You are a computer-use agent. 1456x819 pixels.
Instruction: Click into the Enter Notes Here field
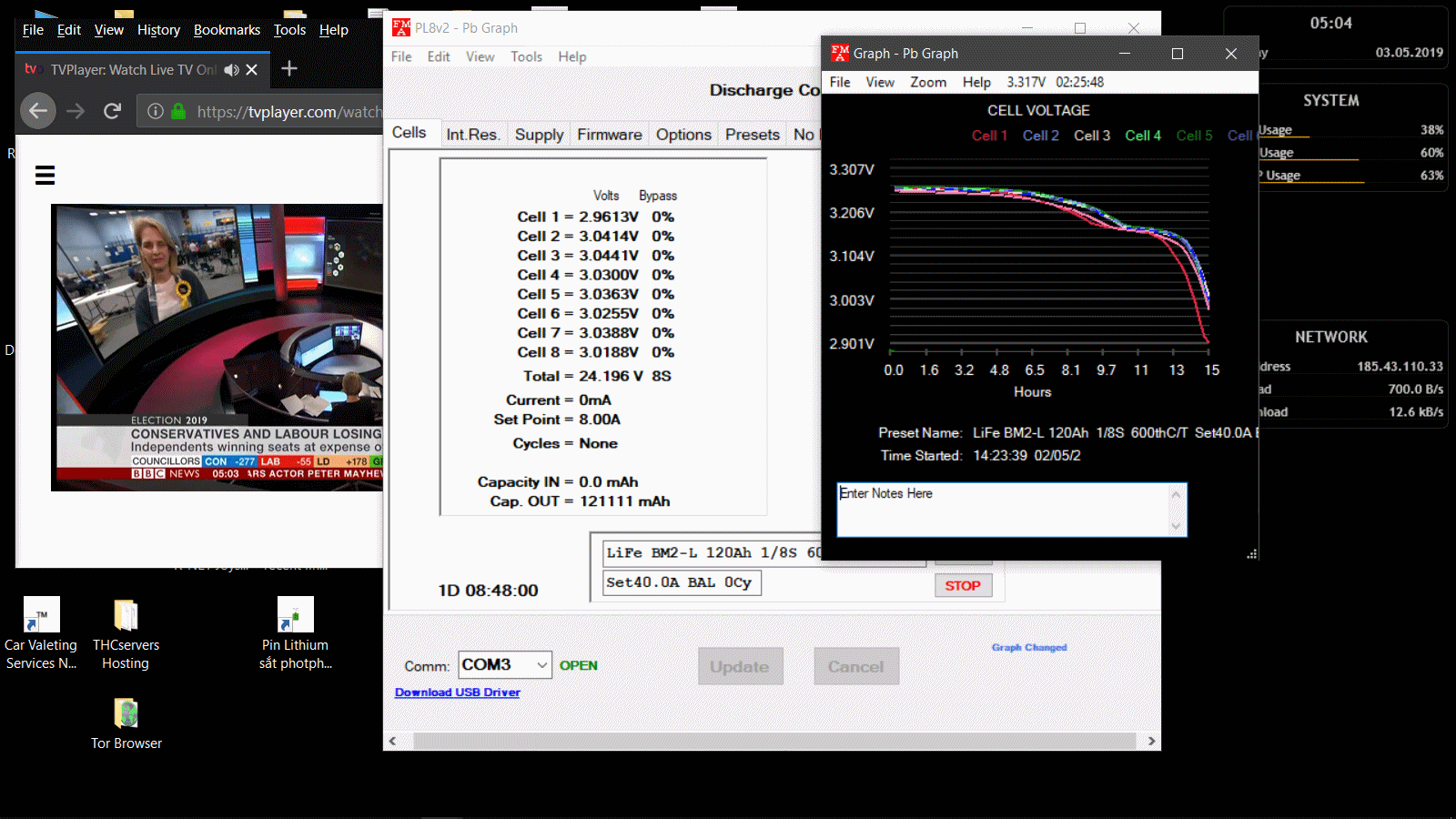pyautogui.click(x=1001, y=510)
